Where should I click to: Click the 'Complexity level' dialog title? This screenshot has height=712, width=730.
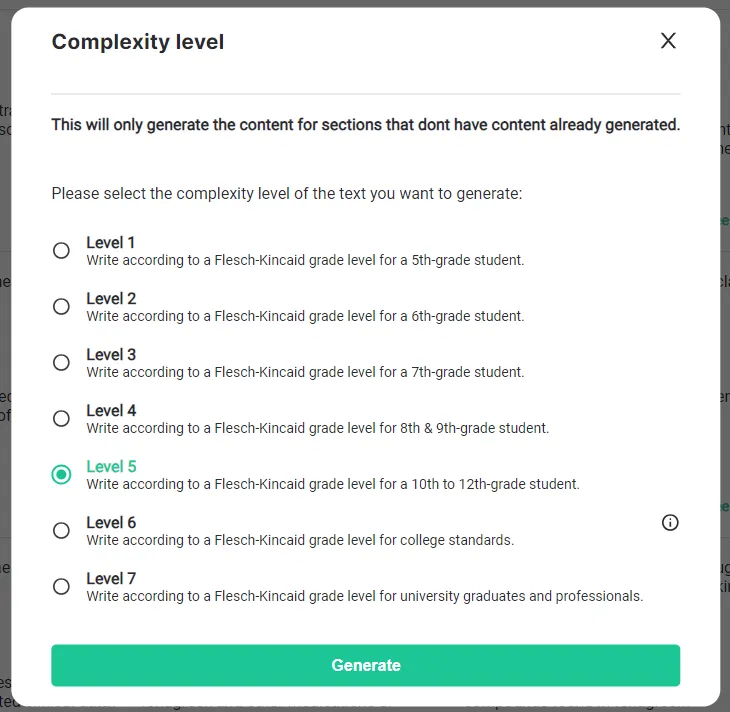click(138, 42)
